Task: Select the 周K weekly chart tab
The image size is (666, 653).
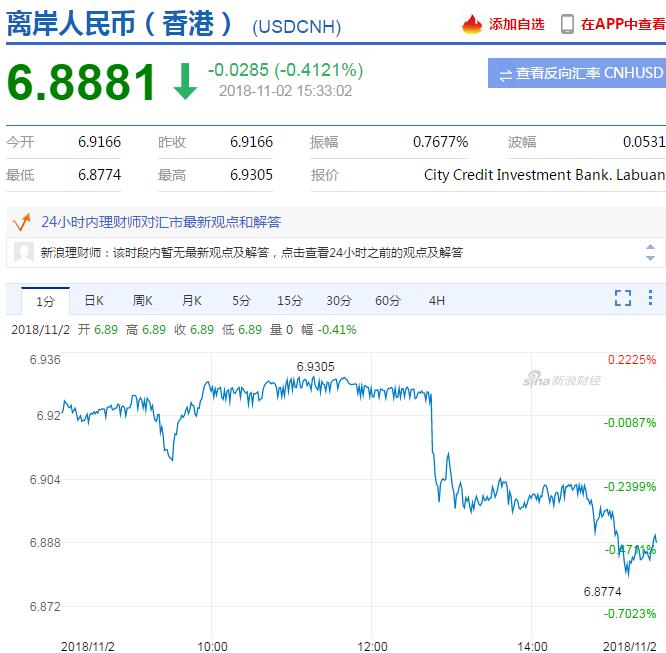Action: 142,300
